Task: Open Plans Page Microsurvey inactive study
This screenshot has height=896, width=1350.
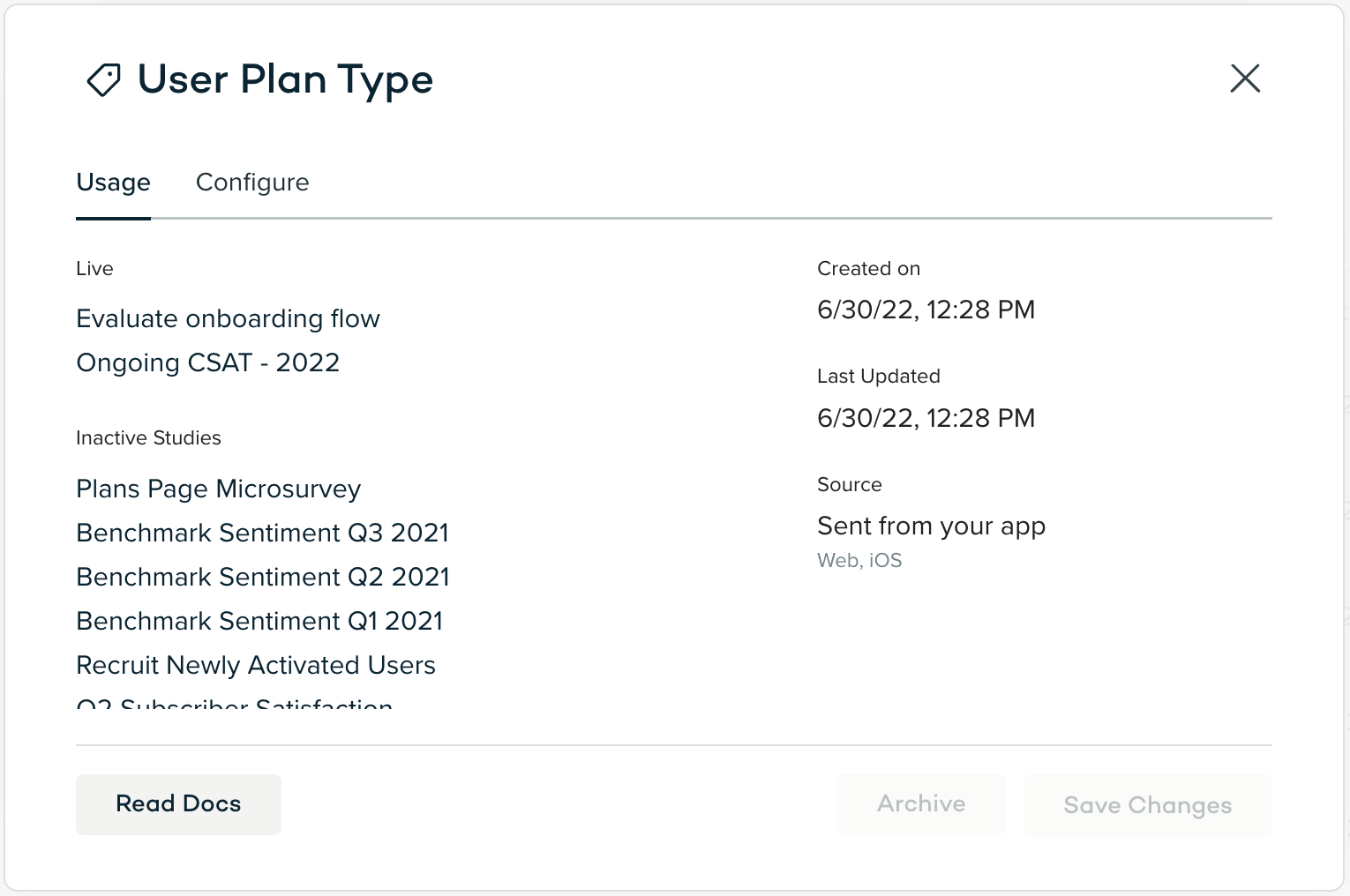Action: tap(218, 489)
